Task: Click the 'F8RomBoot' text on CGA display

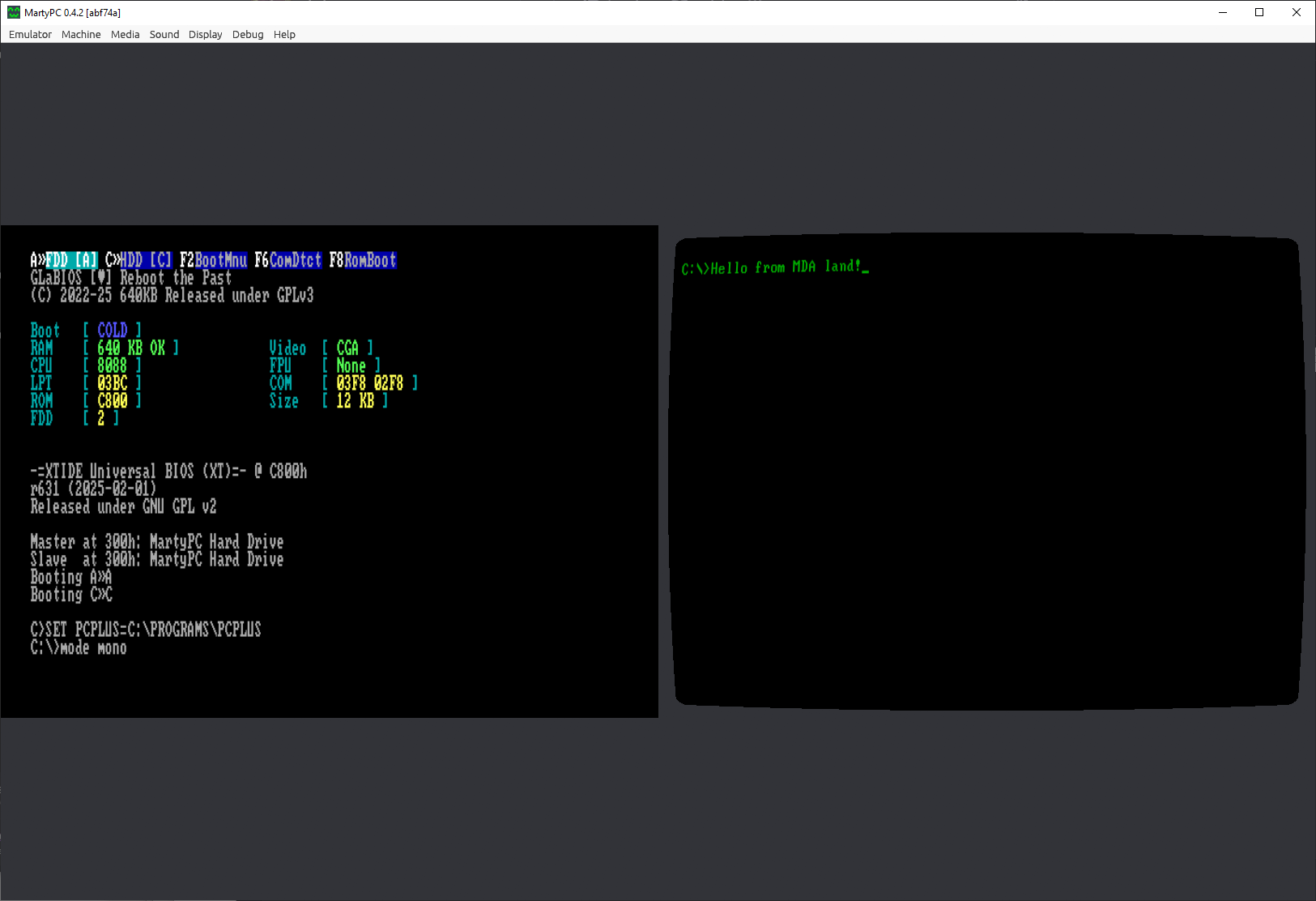Action: 362,260
